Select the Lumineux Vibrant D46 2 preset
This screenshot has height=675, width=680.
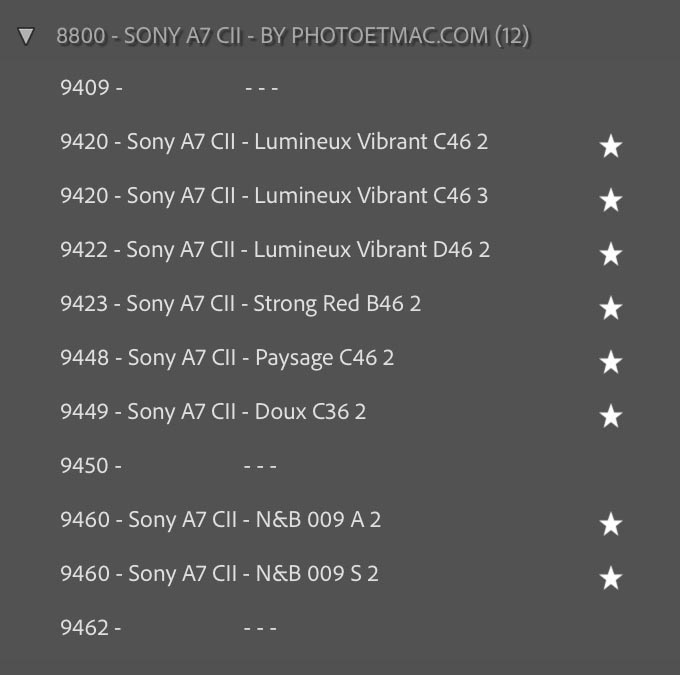[x=275, y=250]
